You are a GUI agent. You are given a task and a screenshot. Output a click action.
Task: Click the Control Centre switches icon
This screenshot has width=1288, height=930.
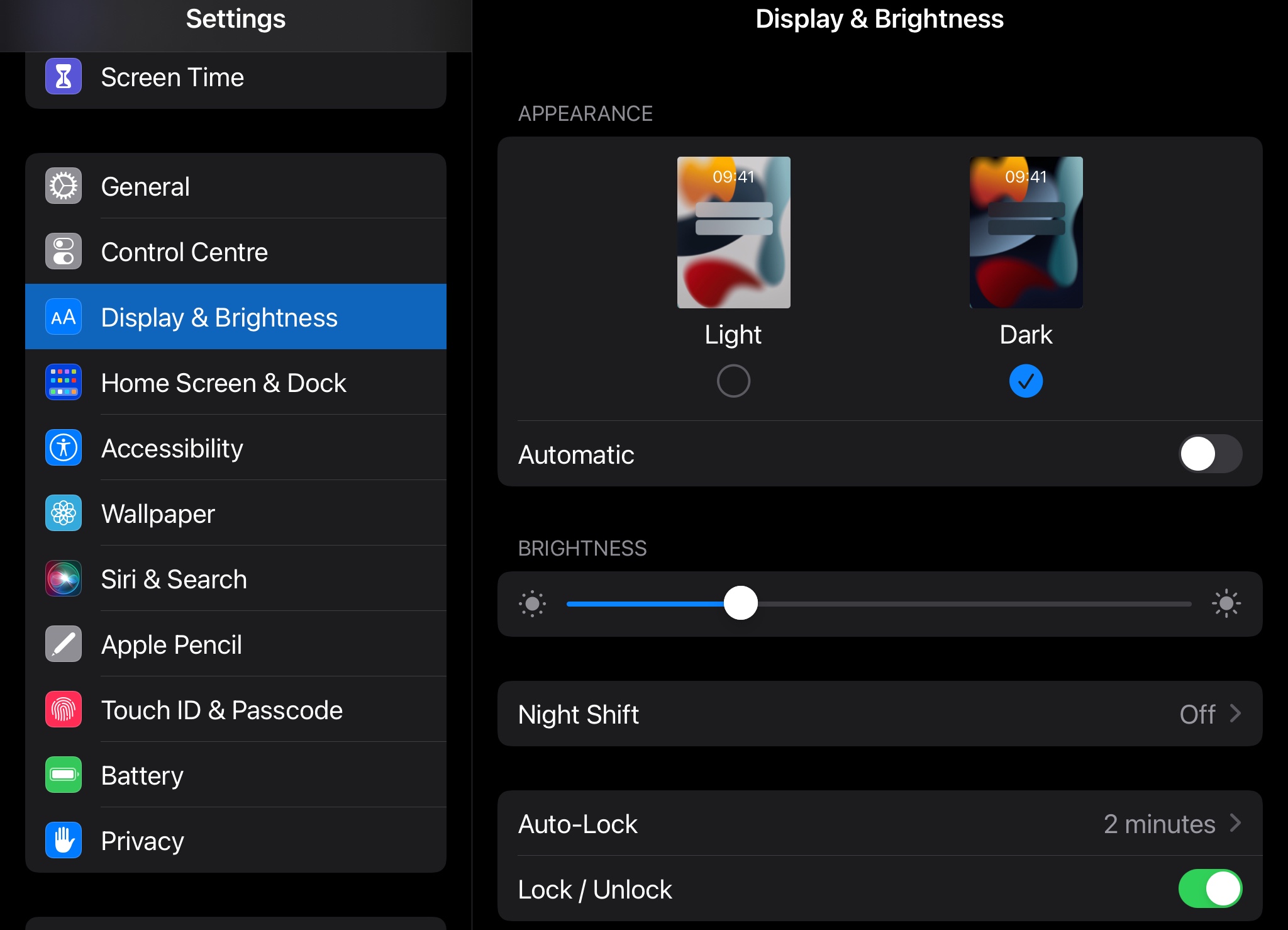[x=64, y=252]
